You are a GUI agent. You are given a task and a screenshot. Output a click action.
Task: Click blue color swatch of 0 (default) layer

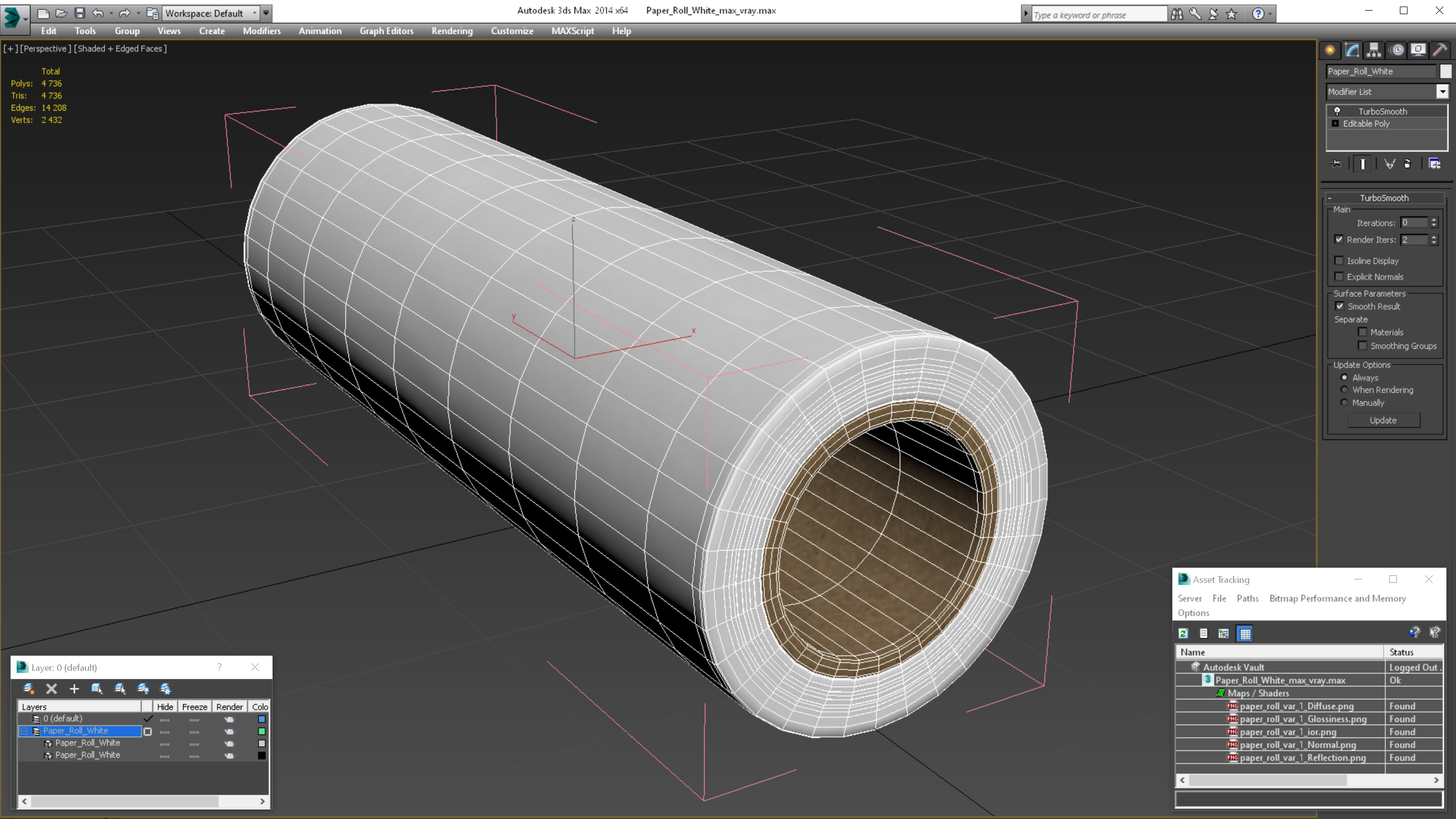tap(262, 719)
